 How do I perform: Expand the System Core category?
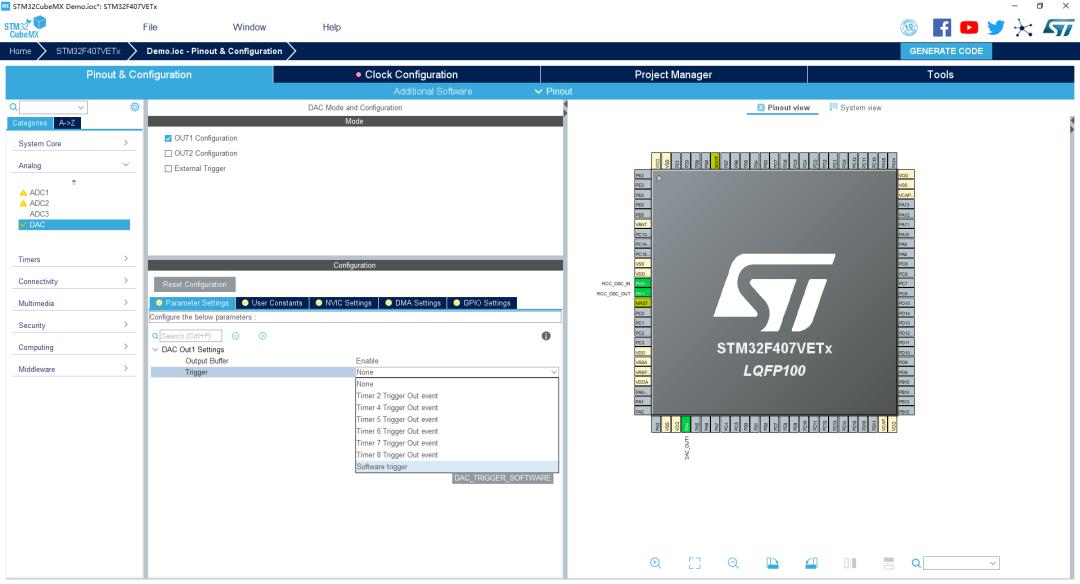pyautogui.click(x=73, y=143)
